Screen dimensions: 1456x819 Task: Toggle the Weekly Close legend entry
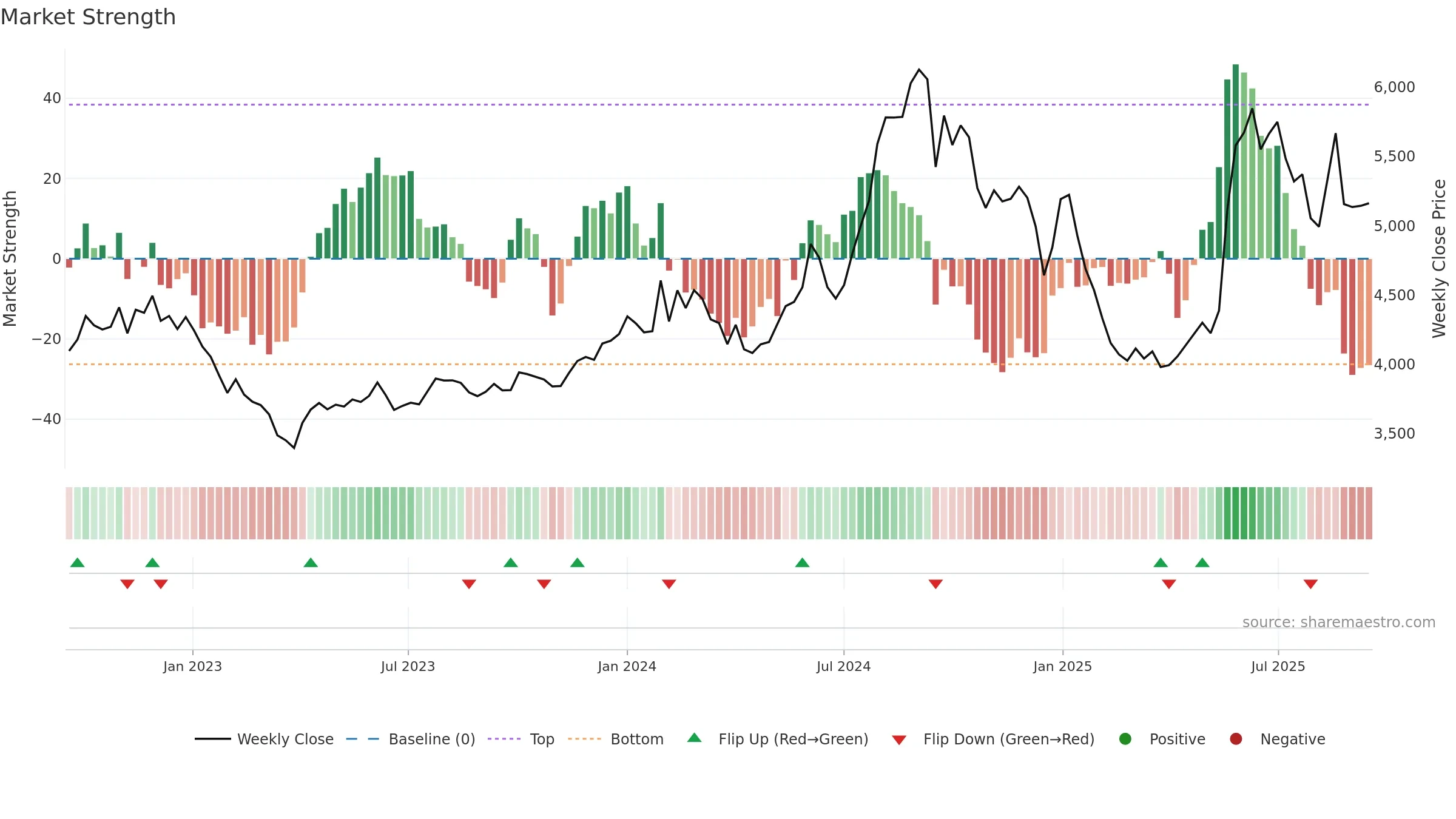(264, 739)
